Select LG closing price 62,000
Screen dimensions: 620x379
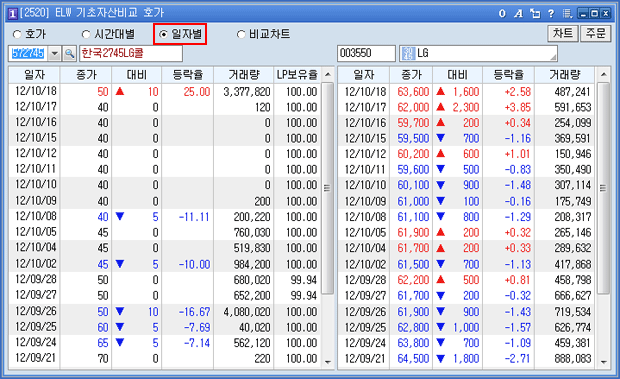(411, 107)
